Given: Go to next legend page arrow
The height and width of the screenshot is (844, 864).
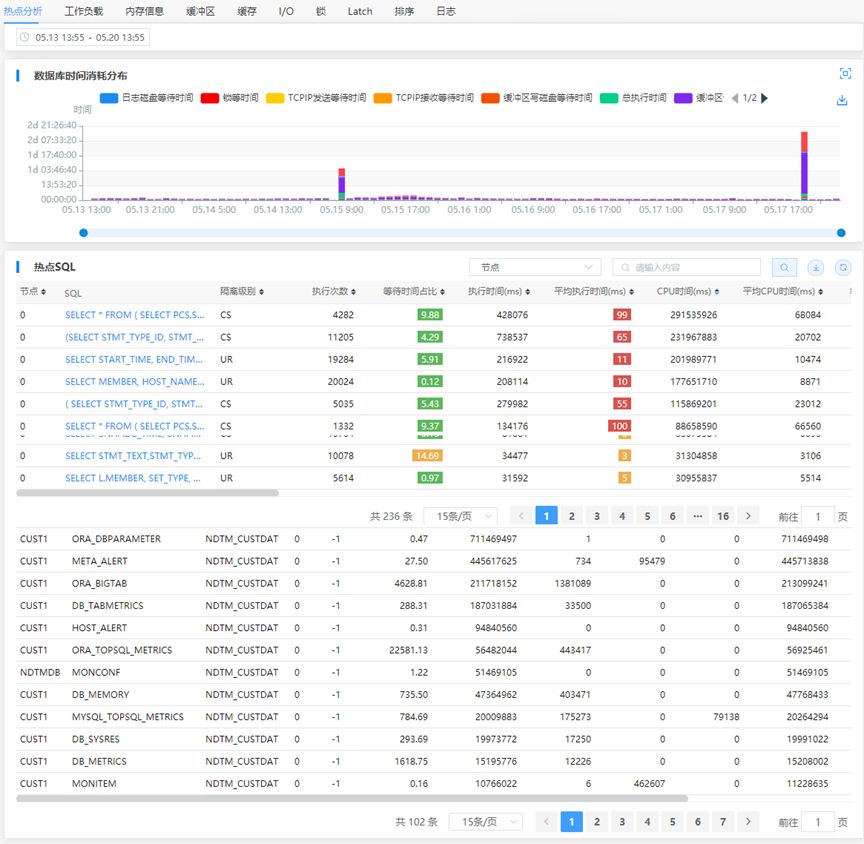Looking at the screenshot, I should pyautogui.click(x=764, y=98).
